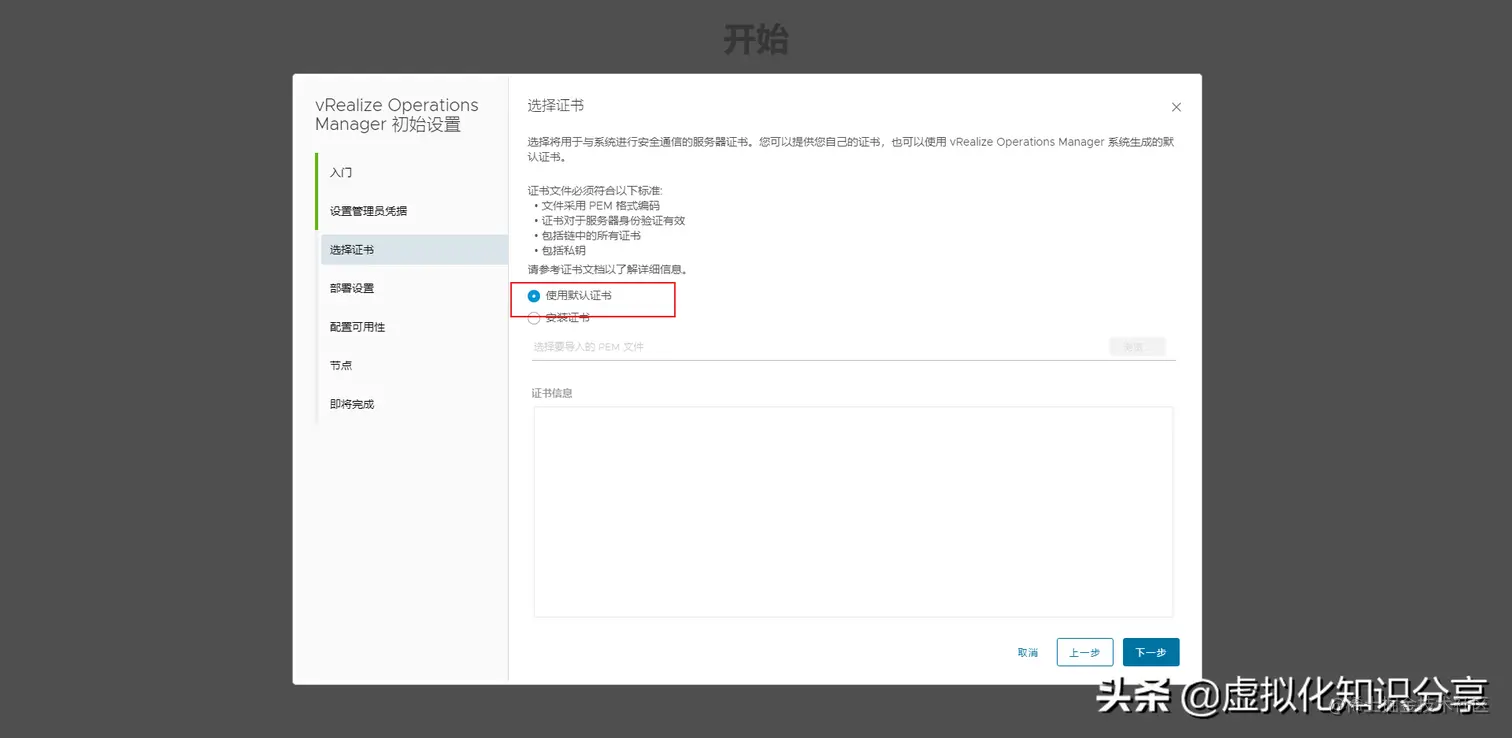Click the vRealize Operations Manager title
The height and width of the screenshot is (738, 1512).
pos(397,114)
